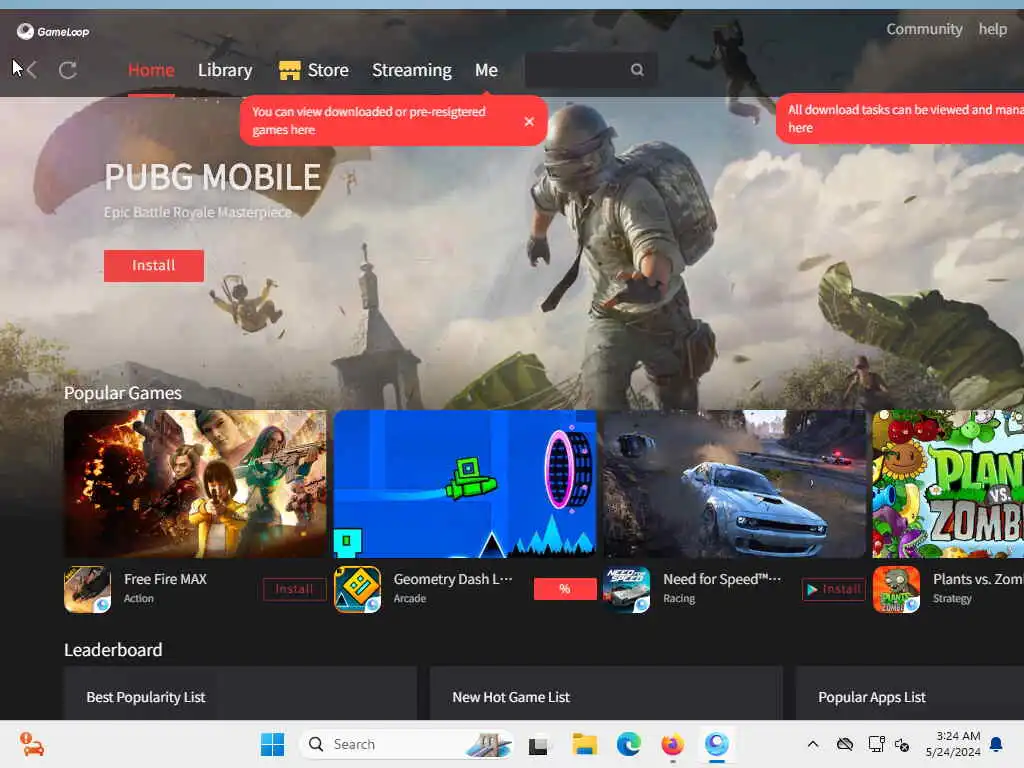Open Geometry Dash app icon
Viewport: 1024px width, 768px height.
[x=357, y=589]
